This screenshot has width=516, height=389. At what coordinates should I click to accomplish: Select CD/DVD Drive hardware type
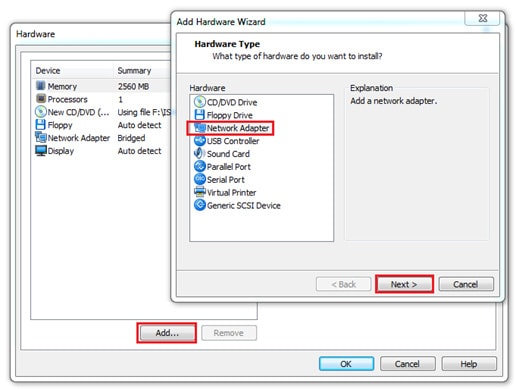pos(226,102)
